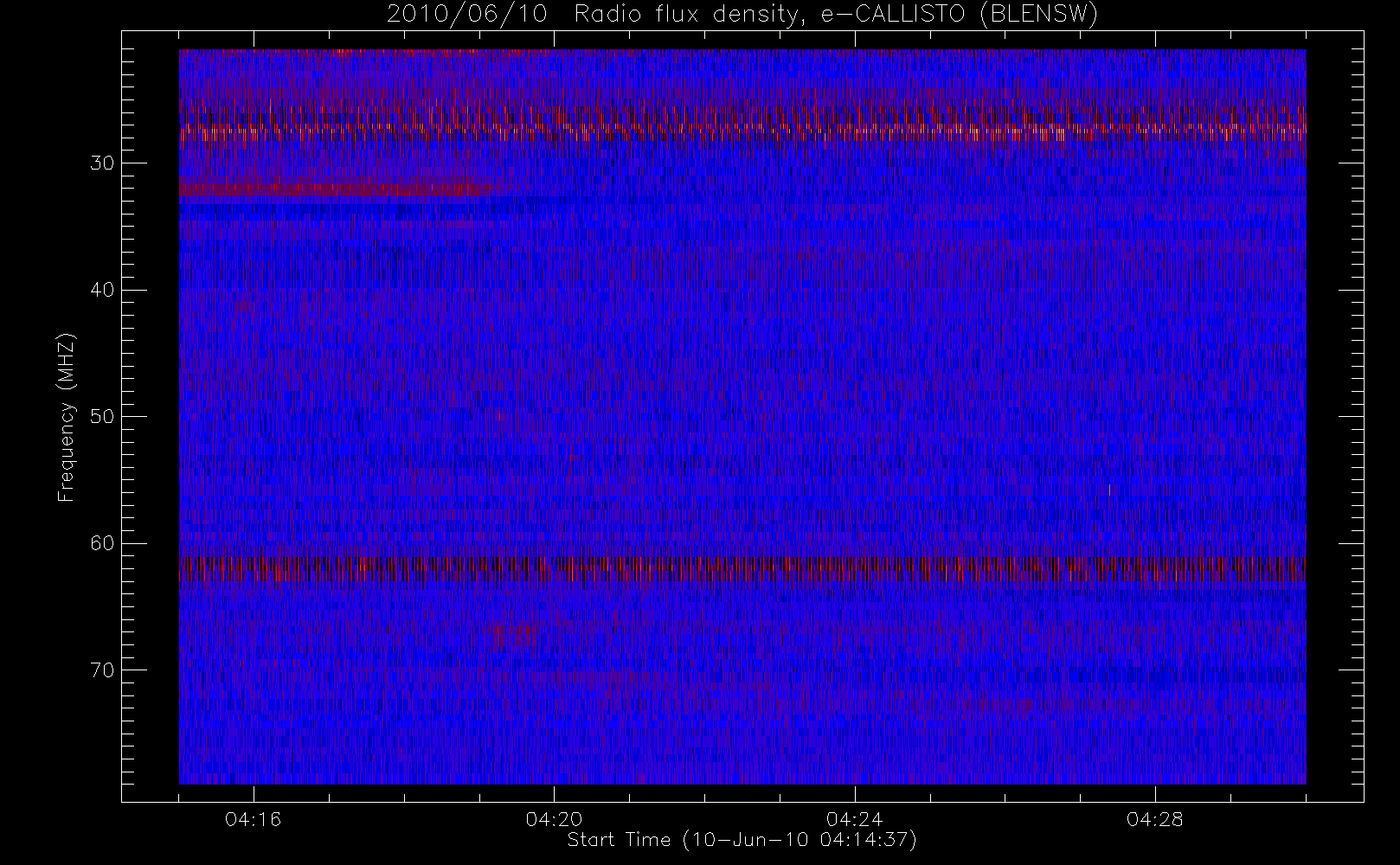
Task: Click the plot title '2010/06/10 Radio flux density'
Action: [742, 15]
